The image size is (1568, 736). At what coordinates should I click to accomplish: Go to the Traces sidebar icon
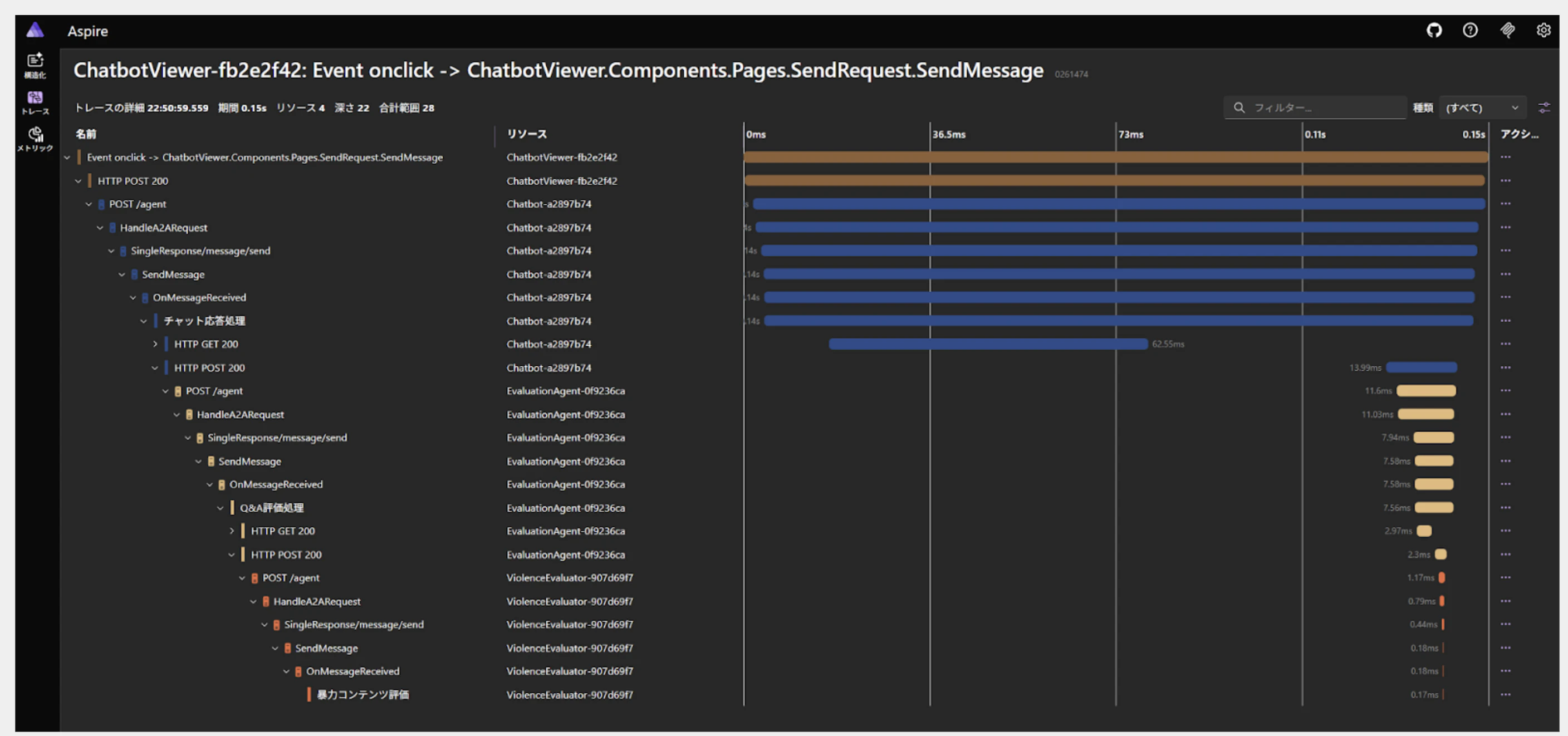tap(35, 102)
